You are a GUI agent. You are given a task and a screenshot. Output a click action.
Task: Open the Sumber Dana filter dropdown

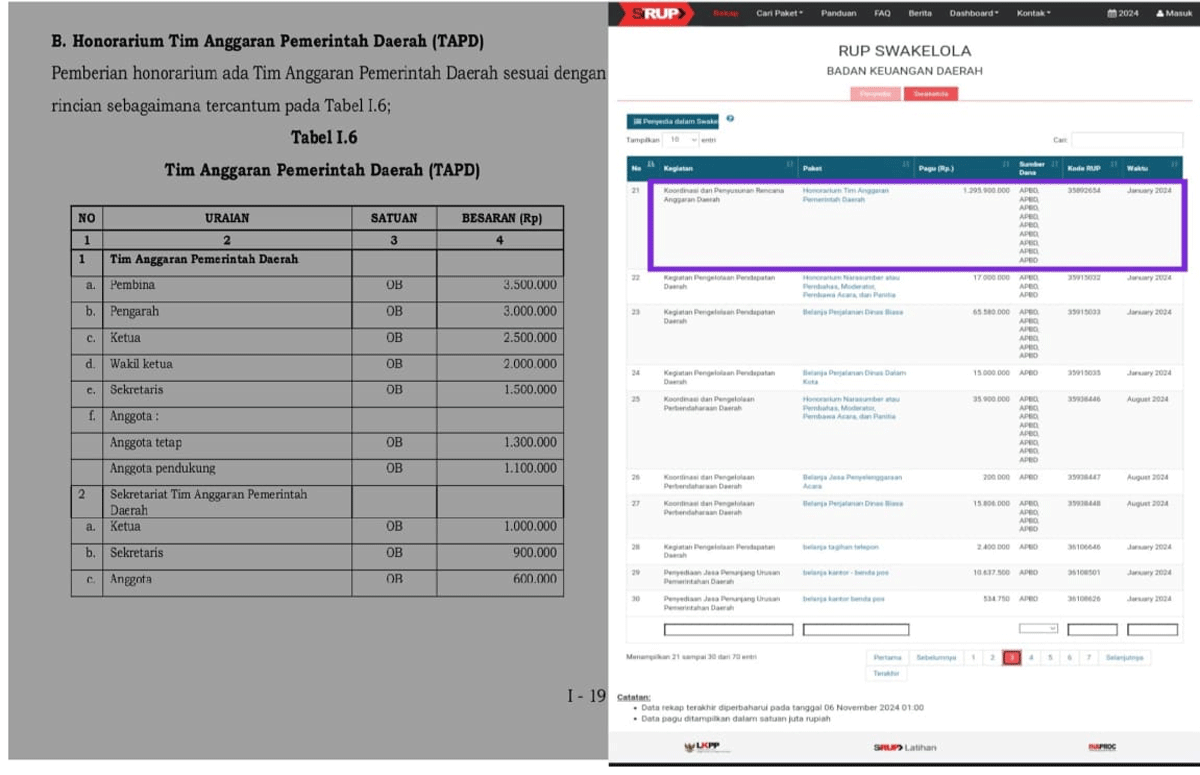click(1038, 629)
